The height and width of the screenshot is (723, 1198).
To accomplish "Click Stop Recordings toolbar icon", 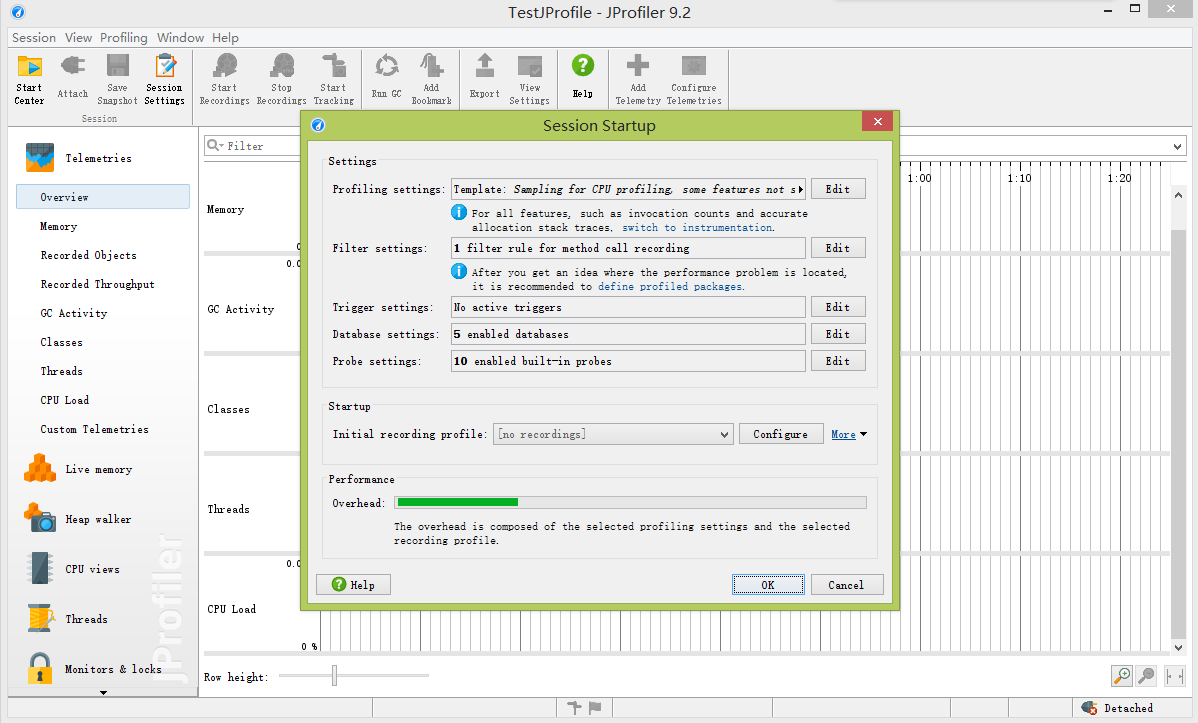I will pos(281,79).
